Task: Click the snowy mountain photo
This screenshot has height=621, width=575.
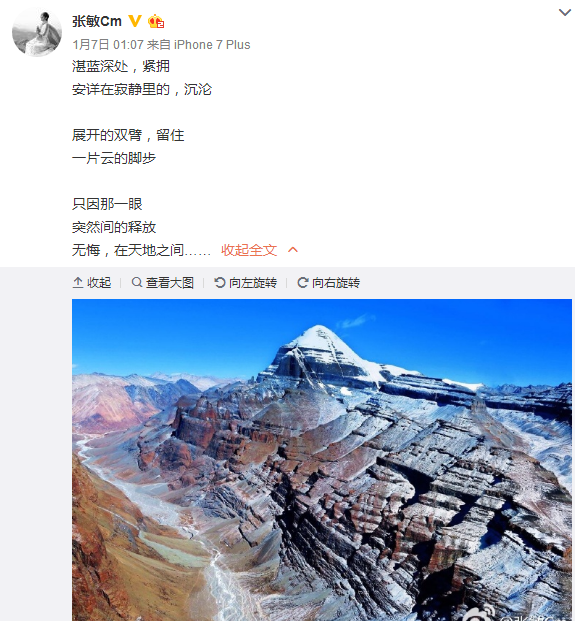Action: click(x=322, y=460)
